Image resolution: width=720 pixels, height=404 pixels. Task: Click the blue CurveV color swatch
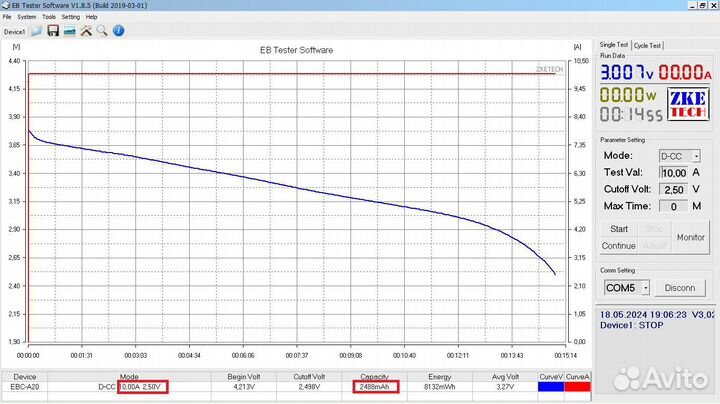pos(550,386)
